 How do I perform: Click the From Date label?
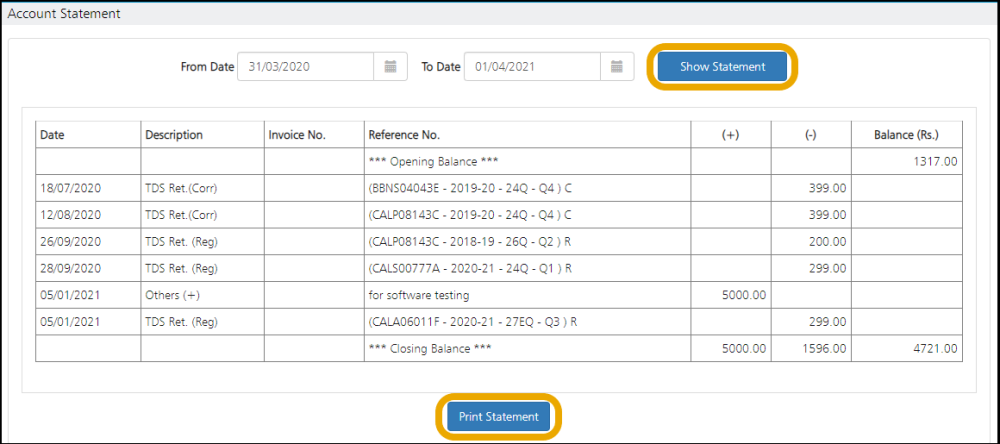pos(207,66)
